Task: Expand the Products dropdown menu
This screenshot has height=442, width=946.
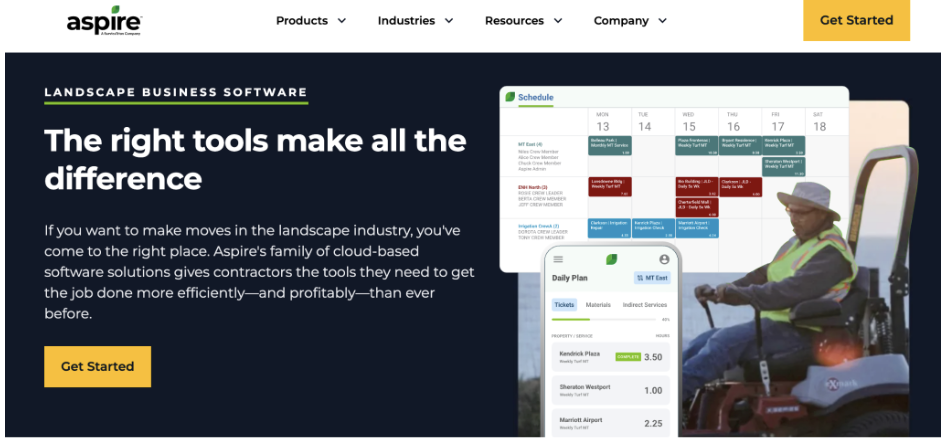Action: pyautogui.click(x=311, y=21)
